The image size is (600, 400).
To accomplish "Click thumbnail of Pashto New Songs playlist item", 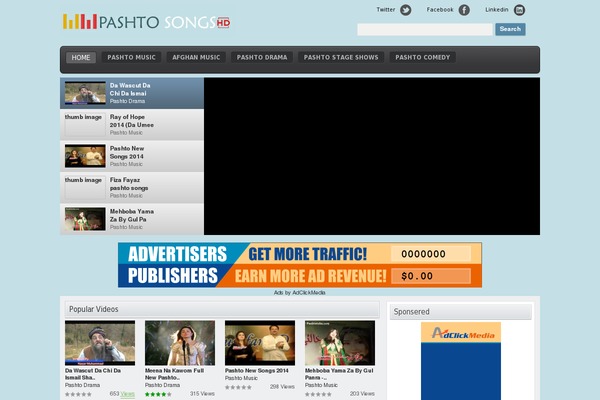I will 85,156.
